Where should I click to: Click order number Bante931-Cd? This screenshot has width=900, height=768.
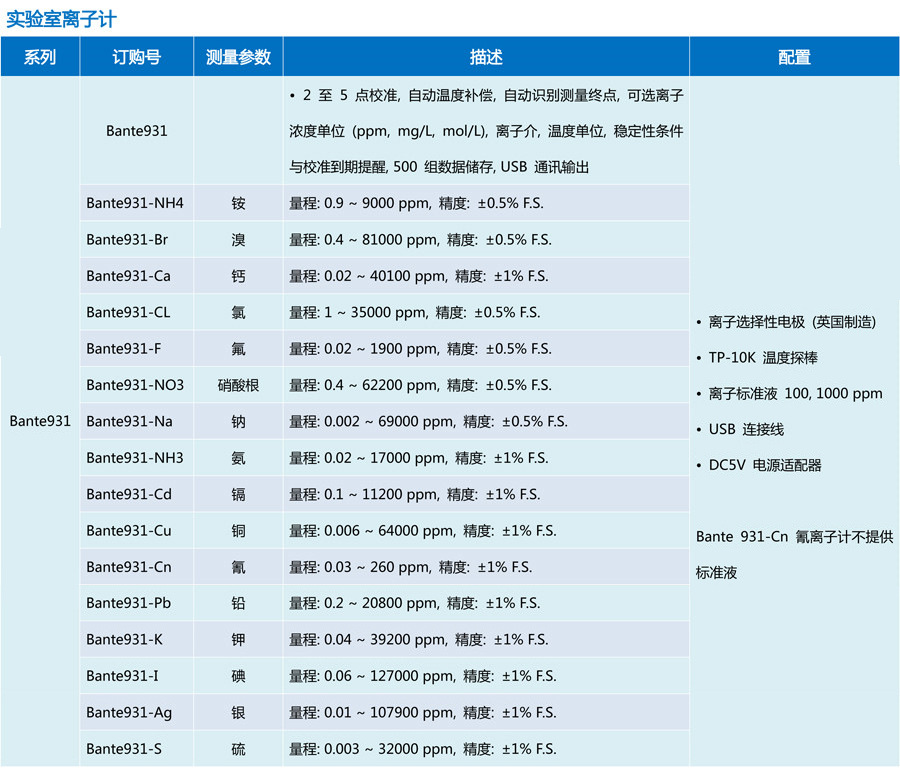(x=129, y=494)
